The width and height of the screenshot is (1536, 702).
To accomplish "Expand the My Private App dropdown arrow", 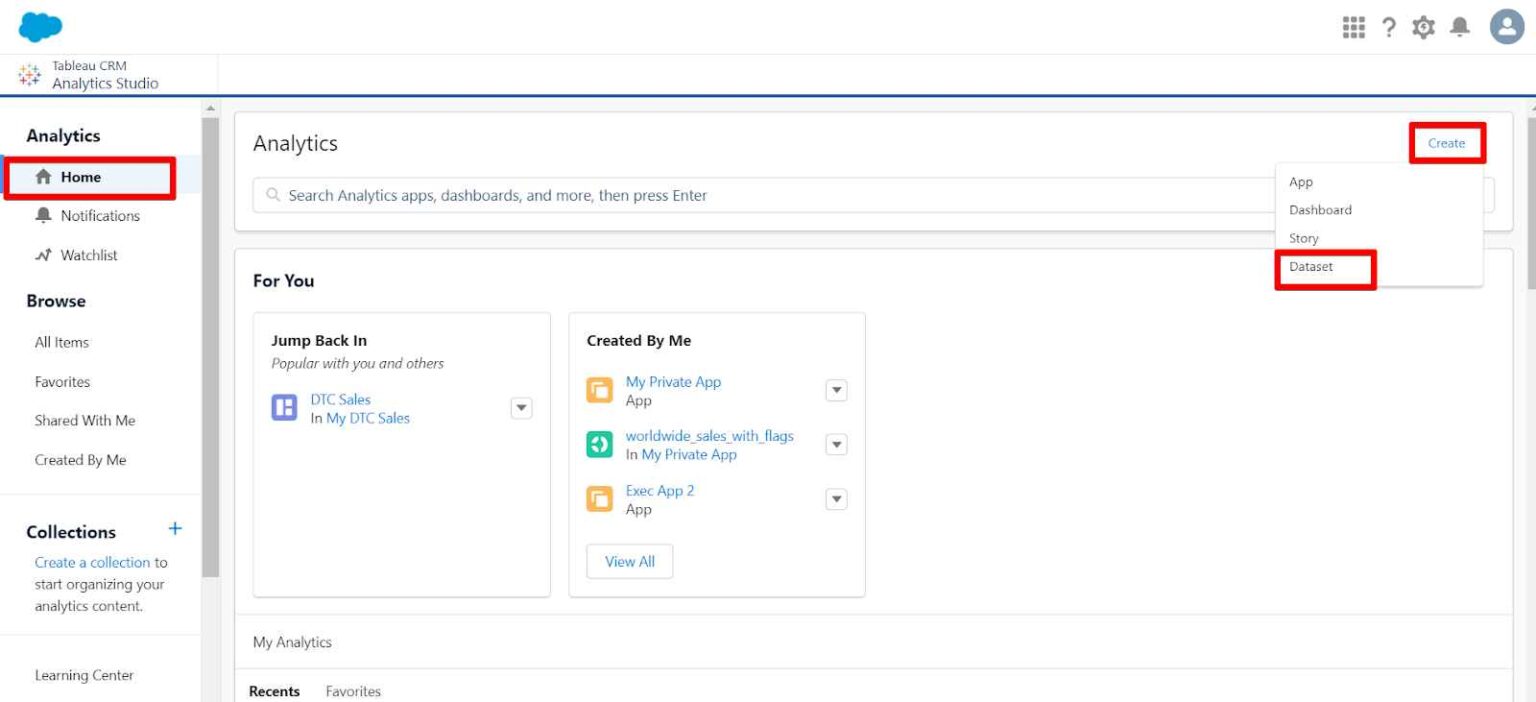I will [x=837, y=391].
